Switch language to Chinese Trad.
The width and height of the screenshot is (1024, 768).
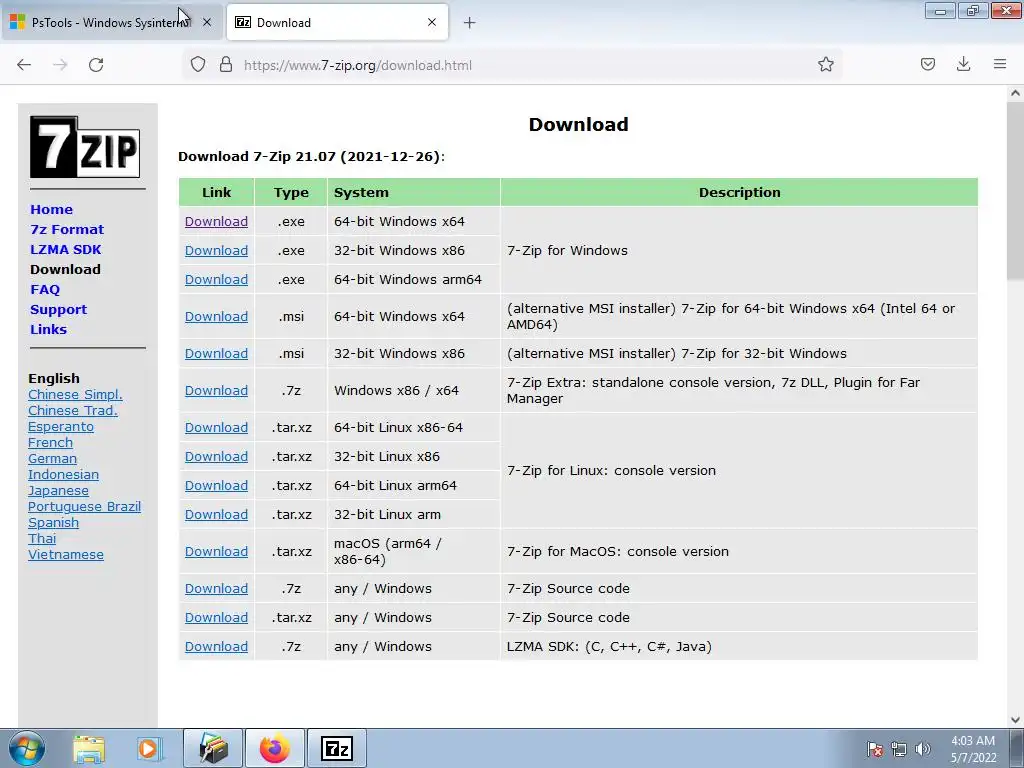pyautogui.click(x=72, y=411)
